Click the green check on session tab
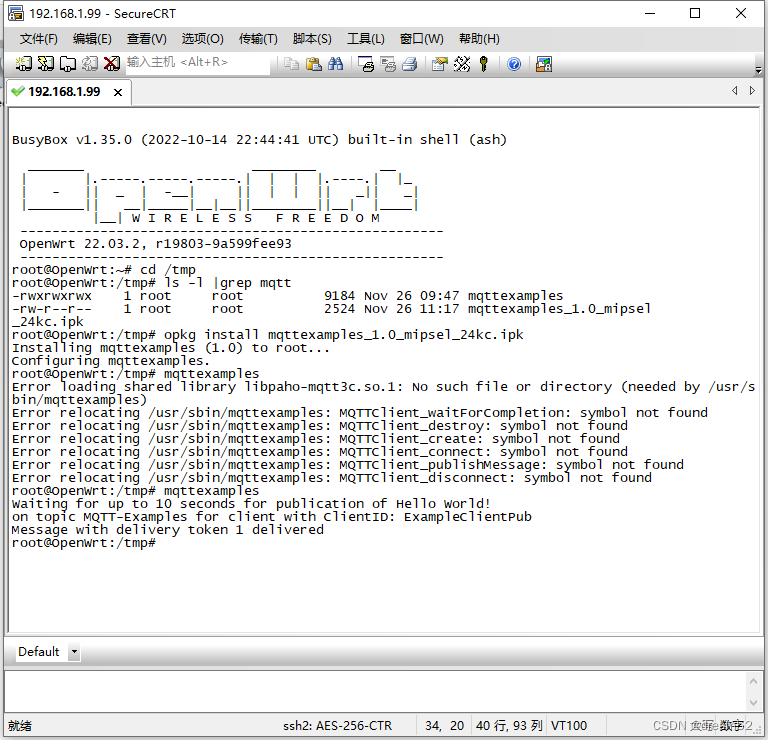768x740 pixels. [x=18, y=91]
